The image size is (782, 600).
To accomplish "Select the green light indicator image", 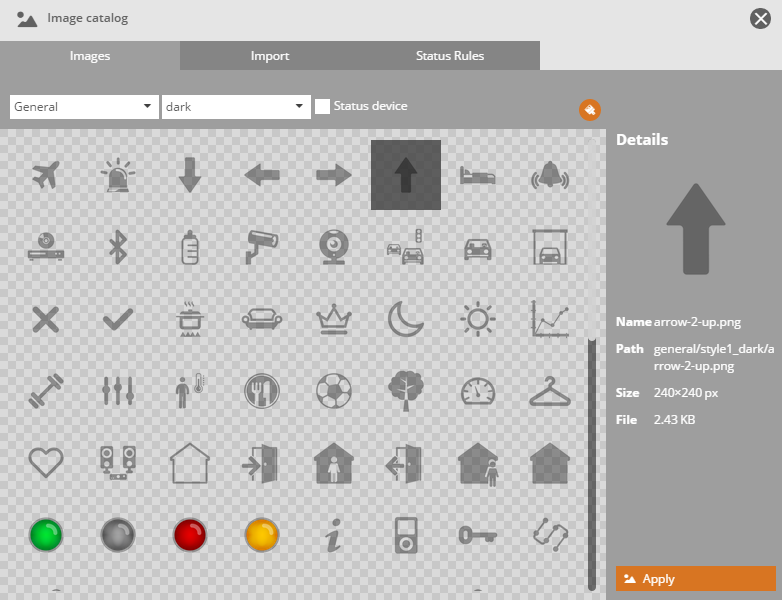I will pyautogui.click(x=46, y=535).
